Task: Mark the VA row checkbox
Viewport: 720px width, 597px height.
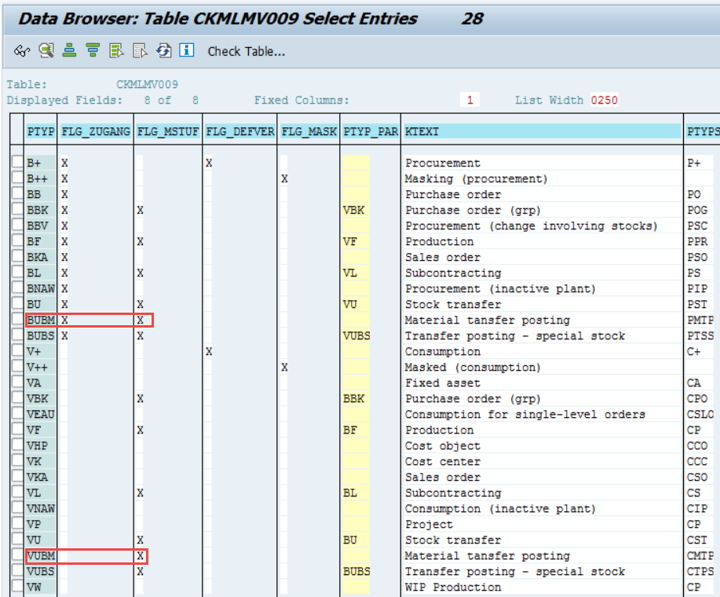Action: click(17, 382)
